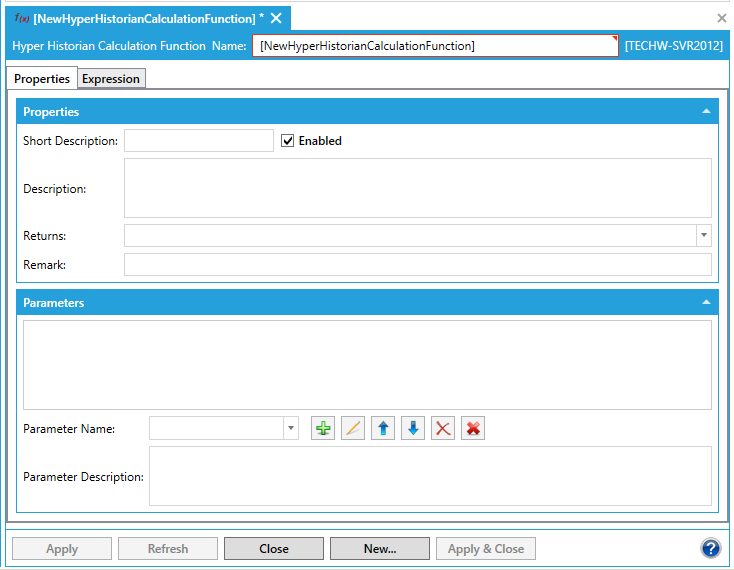The width and height of the screenshot is (734, 570).
Task: Collapse the Properties section
Action: (x=706, y=112)
